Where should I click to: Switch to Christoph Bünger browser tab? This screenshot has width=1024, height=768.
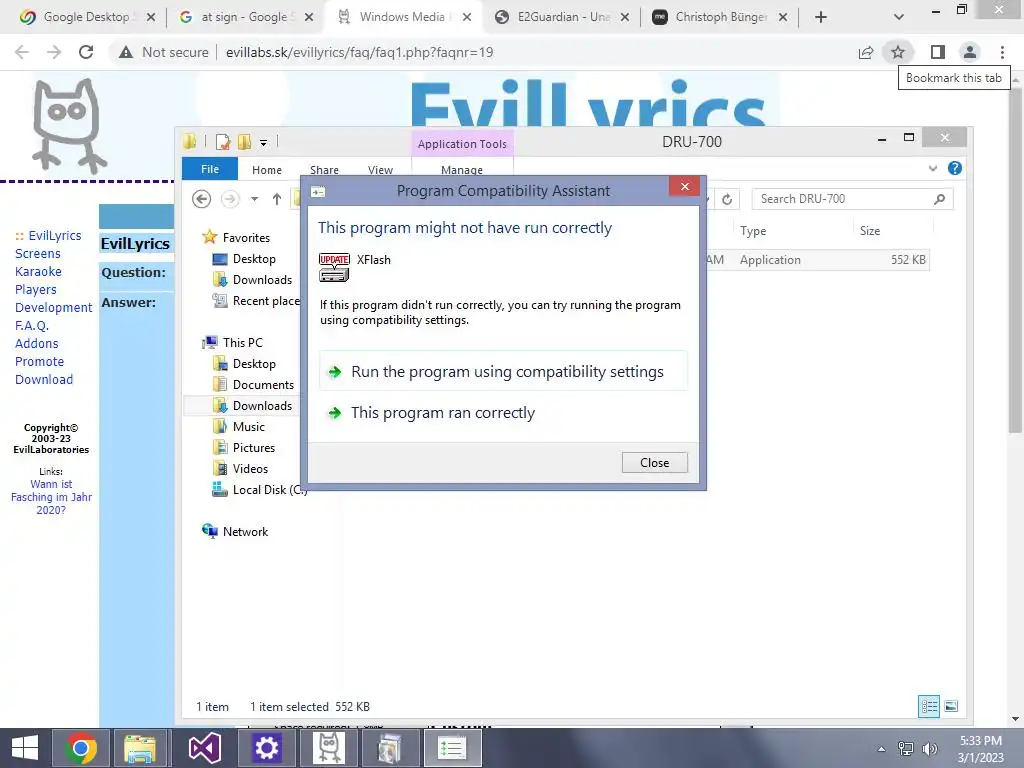pos(719,17)
